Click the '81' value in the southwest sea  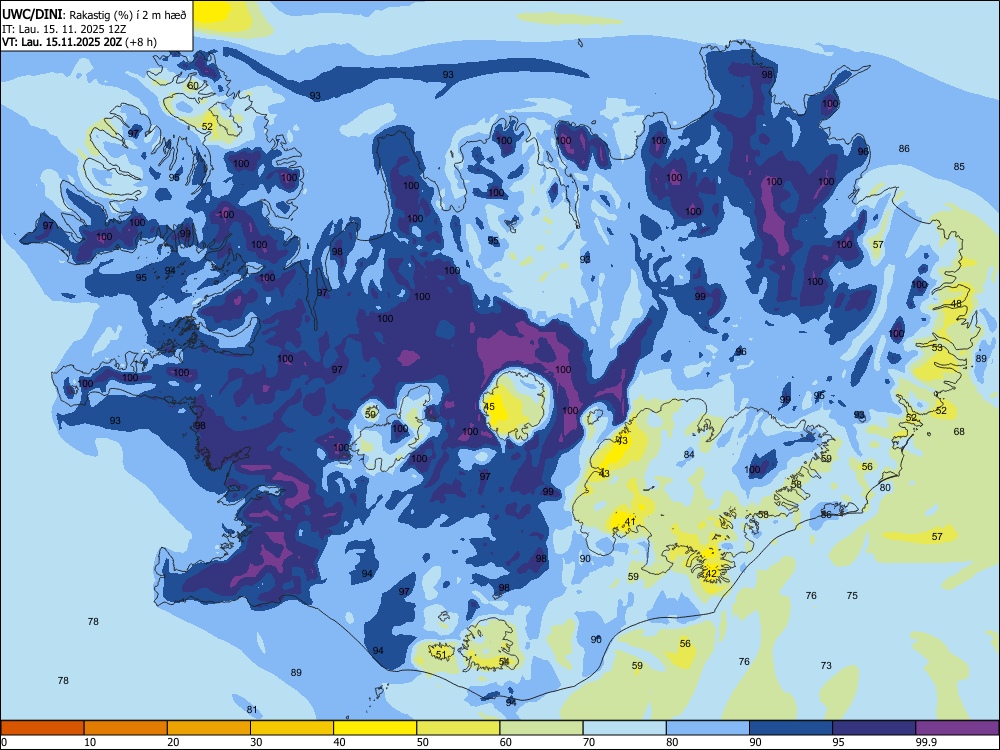252,710
